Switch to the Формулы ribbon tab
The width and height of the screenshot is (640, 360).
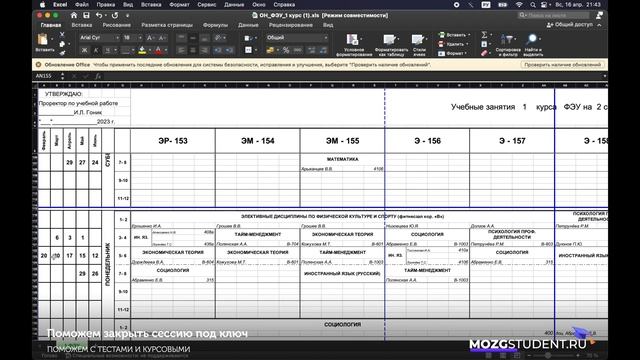coord(215,25)
